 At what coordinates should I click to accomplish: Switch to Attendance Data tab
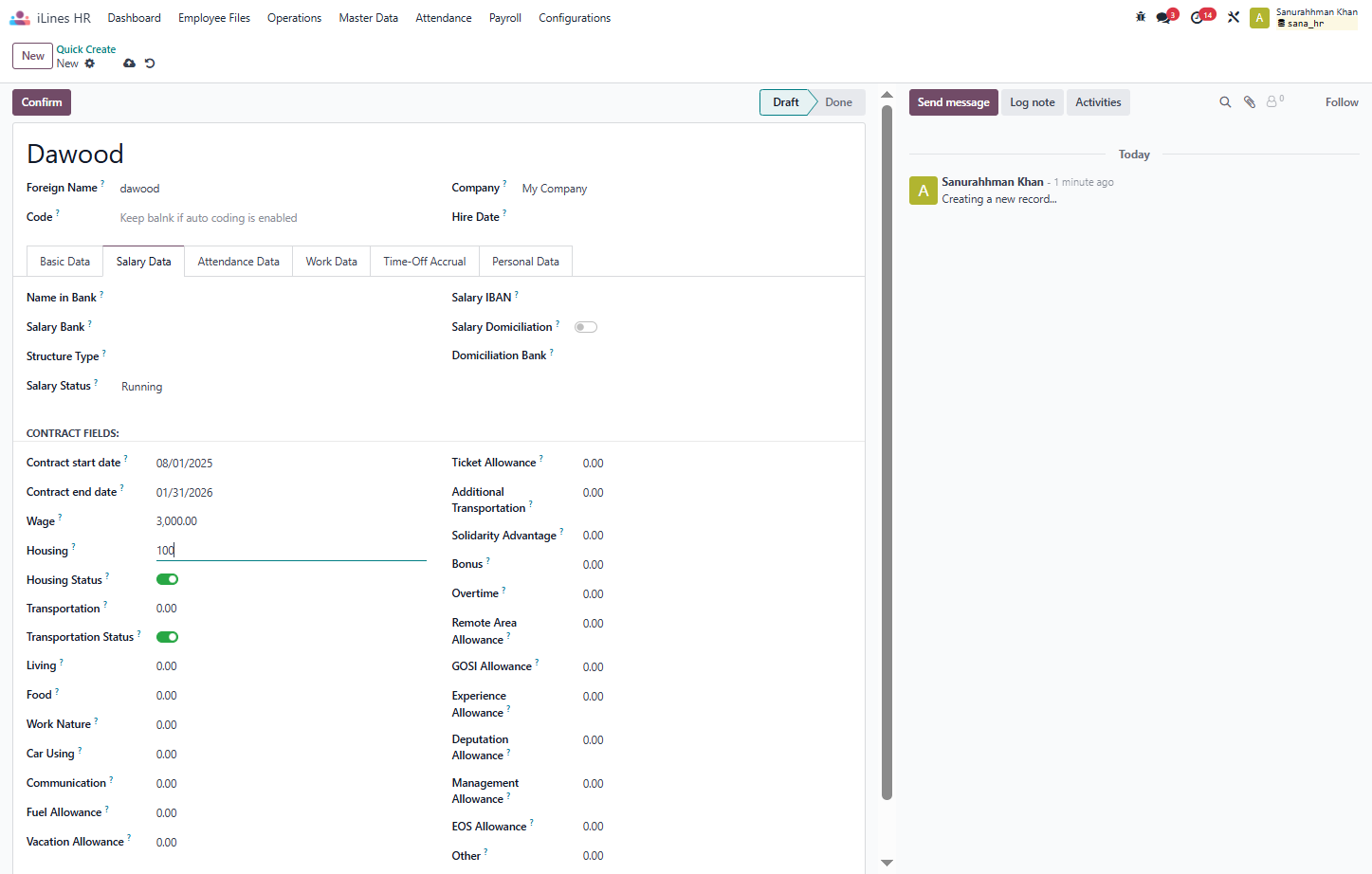239,262
